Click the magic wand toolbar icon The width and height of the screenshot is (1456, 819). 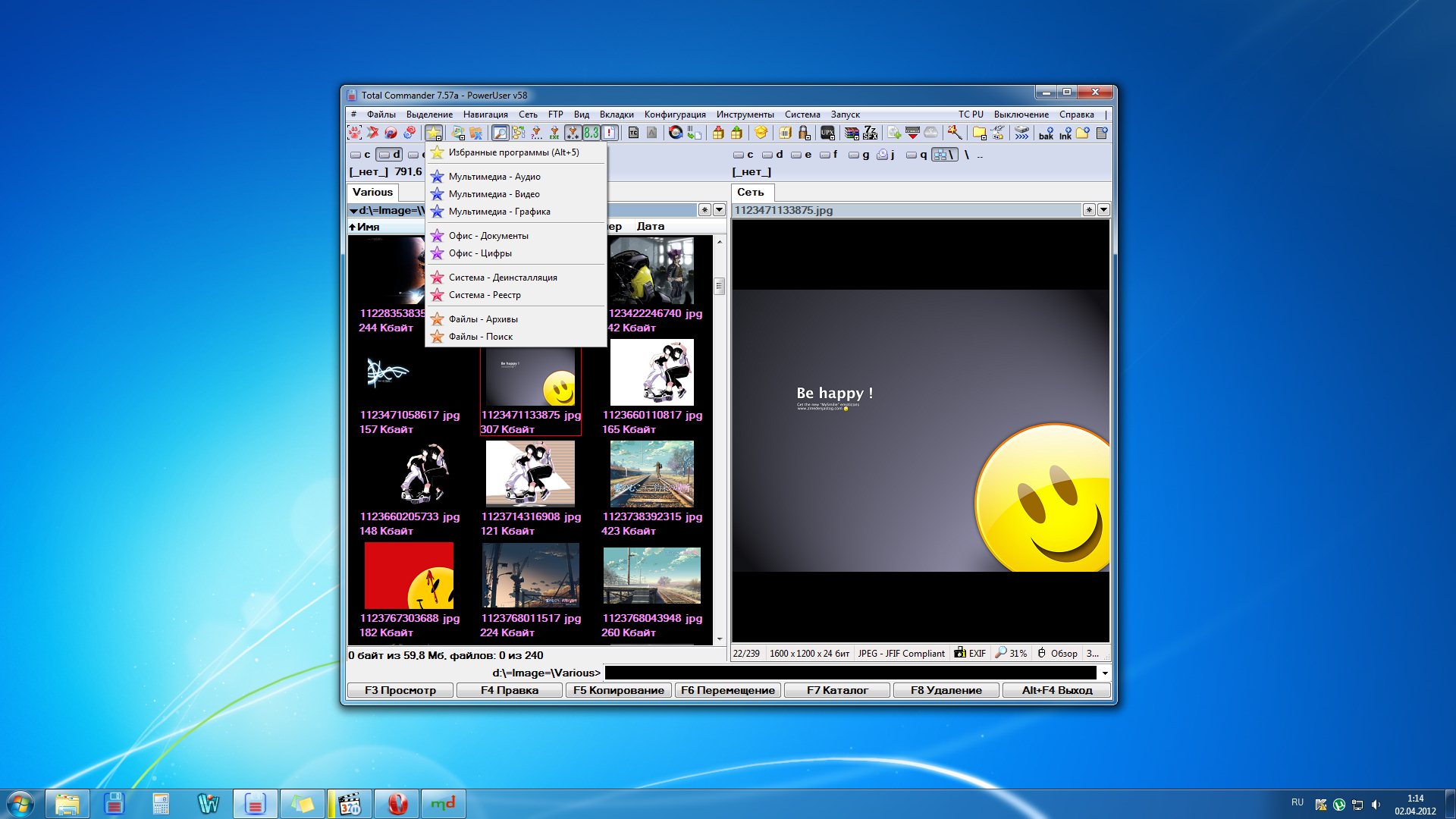click(954, 133)
